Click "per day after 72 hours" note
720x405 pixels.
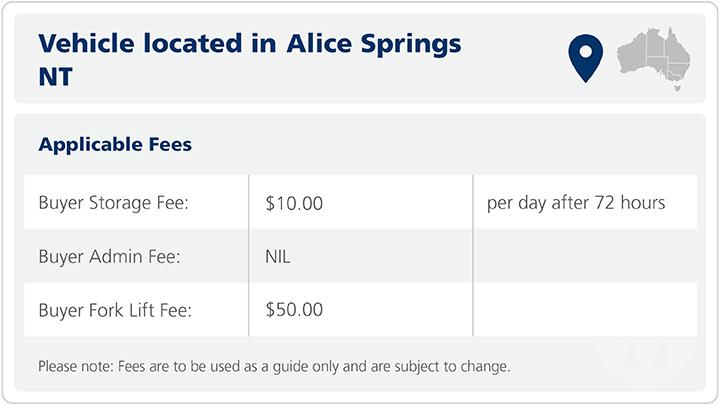[576, 203]
